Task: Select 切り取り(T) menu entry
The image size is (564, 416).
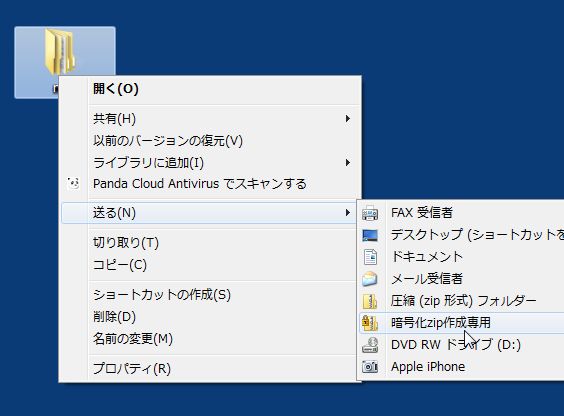Action: tap(126, 243)
